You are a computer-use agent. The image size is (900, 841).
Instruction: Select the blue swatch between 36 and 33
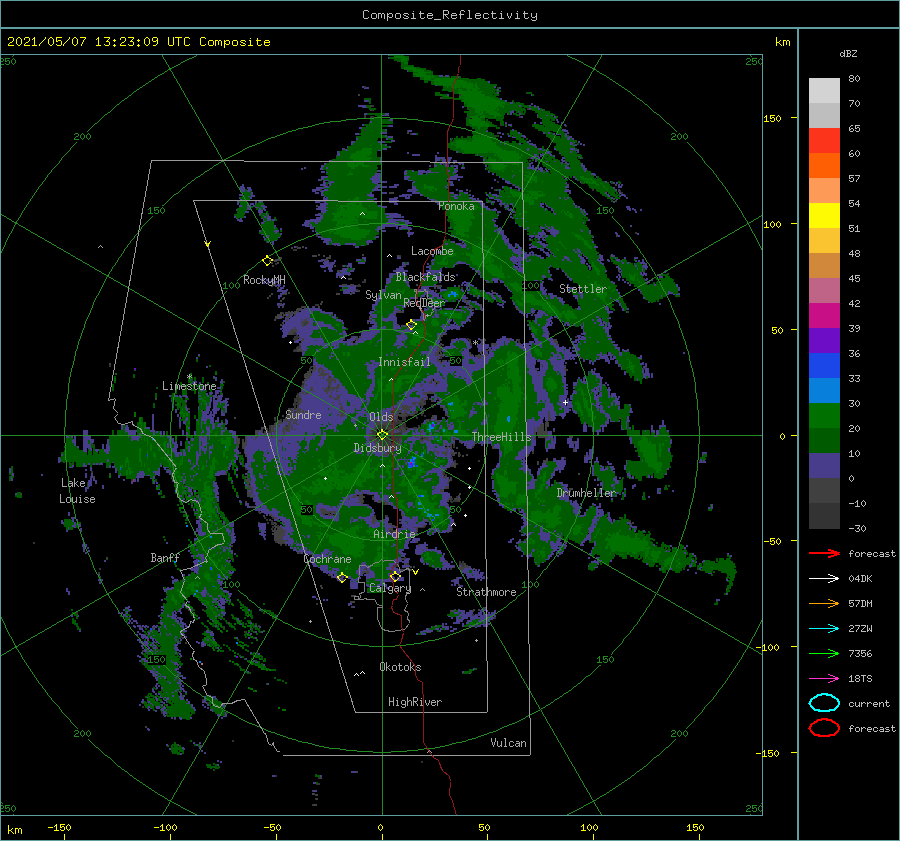(824, 366)
